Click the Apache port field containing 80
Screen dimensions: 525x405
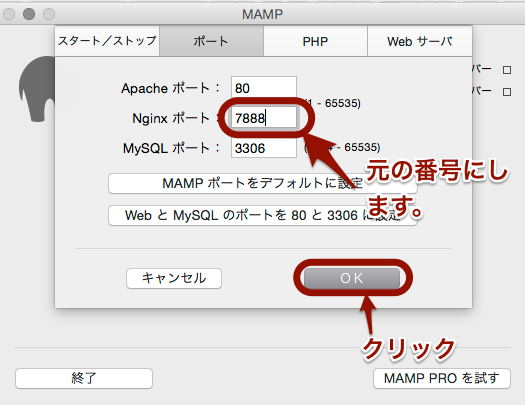(x=264, y=88)
